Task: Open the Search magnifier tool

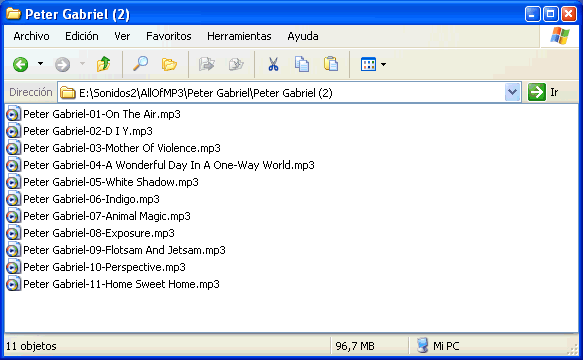Action: click(x=141, y=64)
